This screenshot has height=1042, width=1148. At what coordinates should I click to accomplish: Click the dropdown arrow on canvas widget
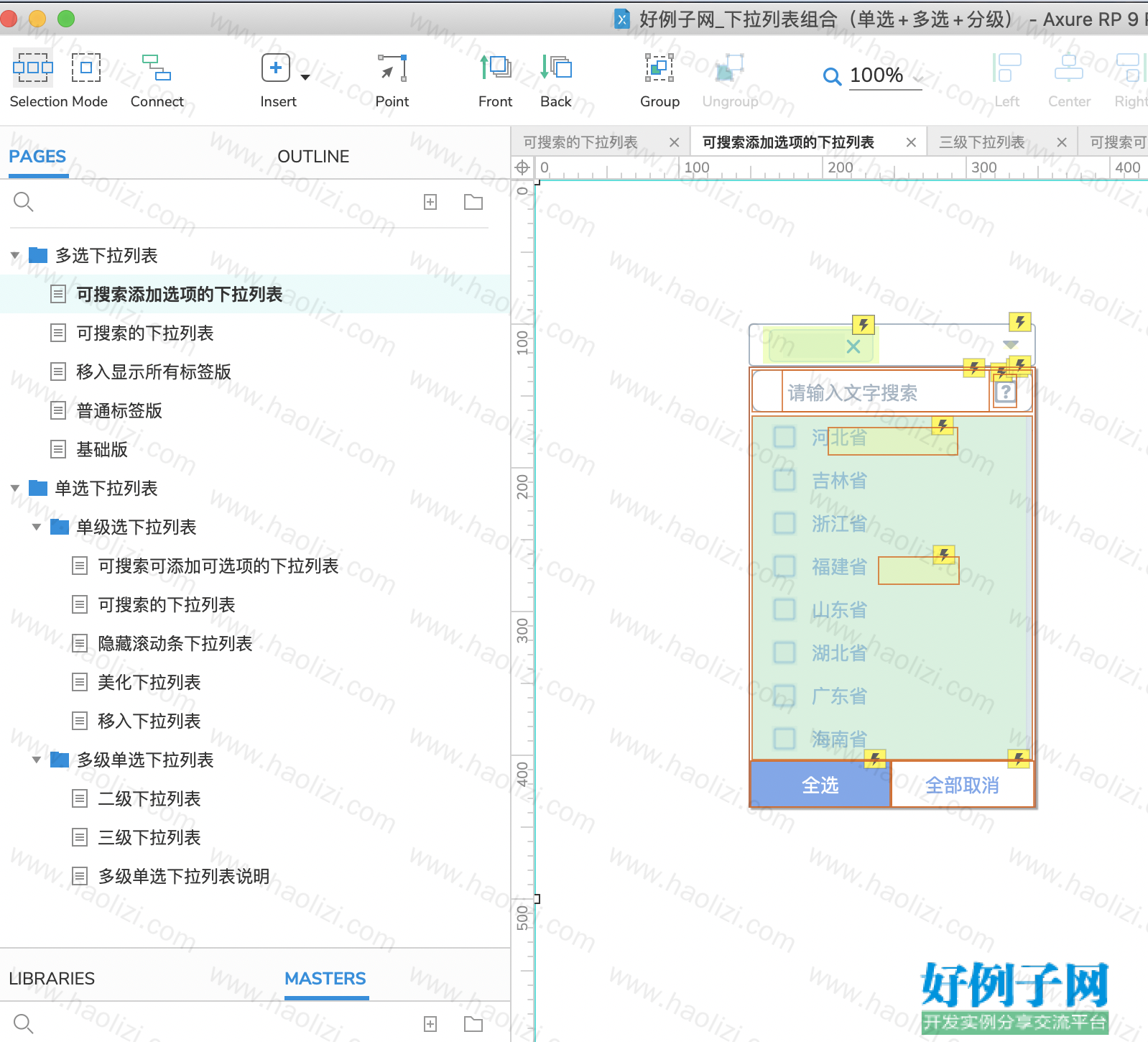pos(1011,345)
